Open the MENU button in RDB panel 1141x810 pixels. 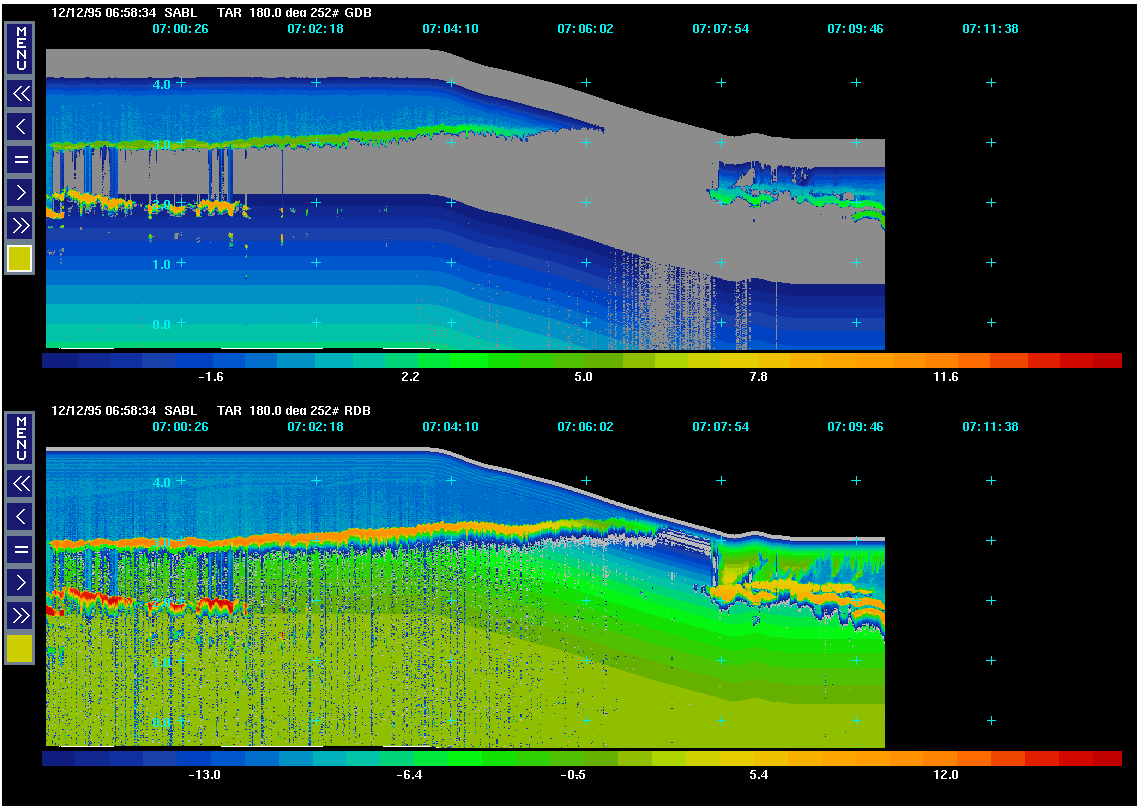[x=20, y=438]
